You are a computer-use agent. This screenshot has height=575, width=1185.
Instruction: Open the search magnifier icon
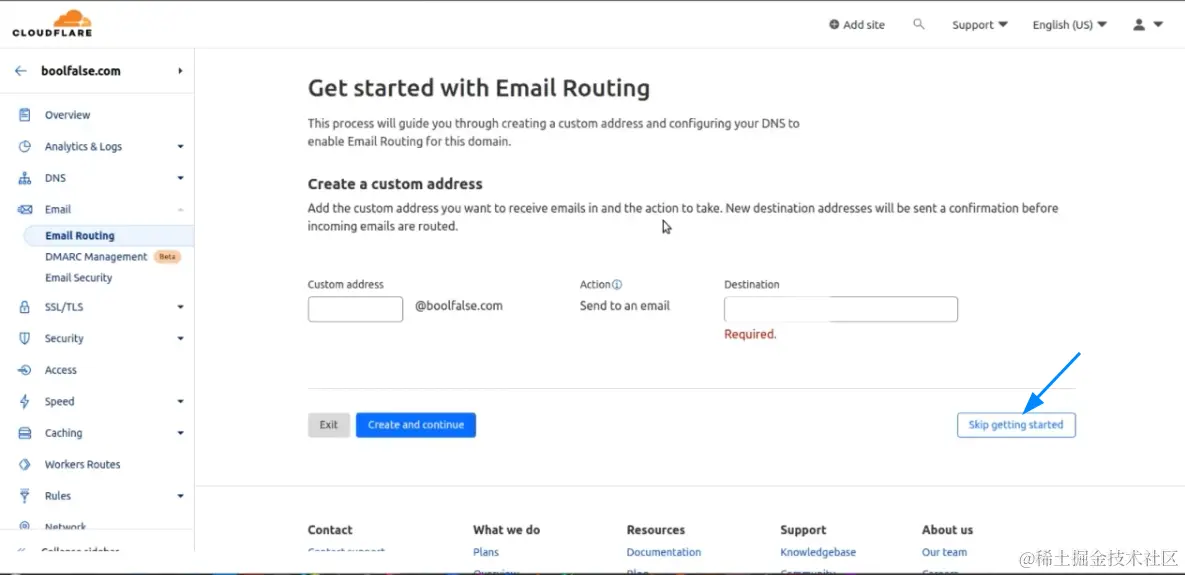coord(918,24)
